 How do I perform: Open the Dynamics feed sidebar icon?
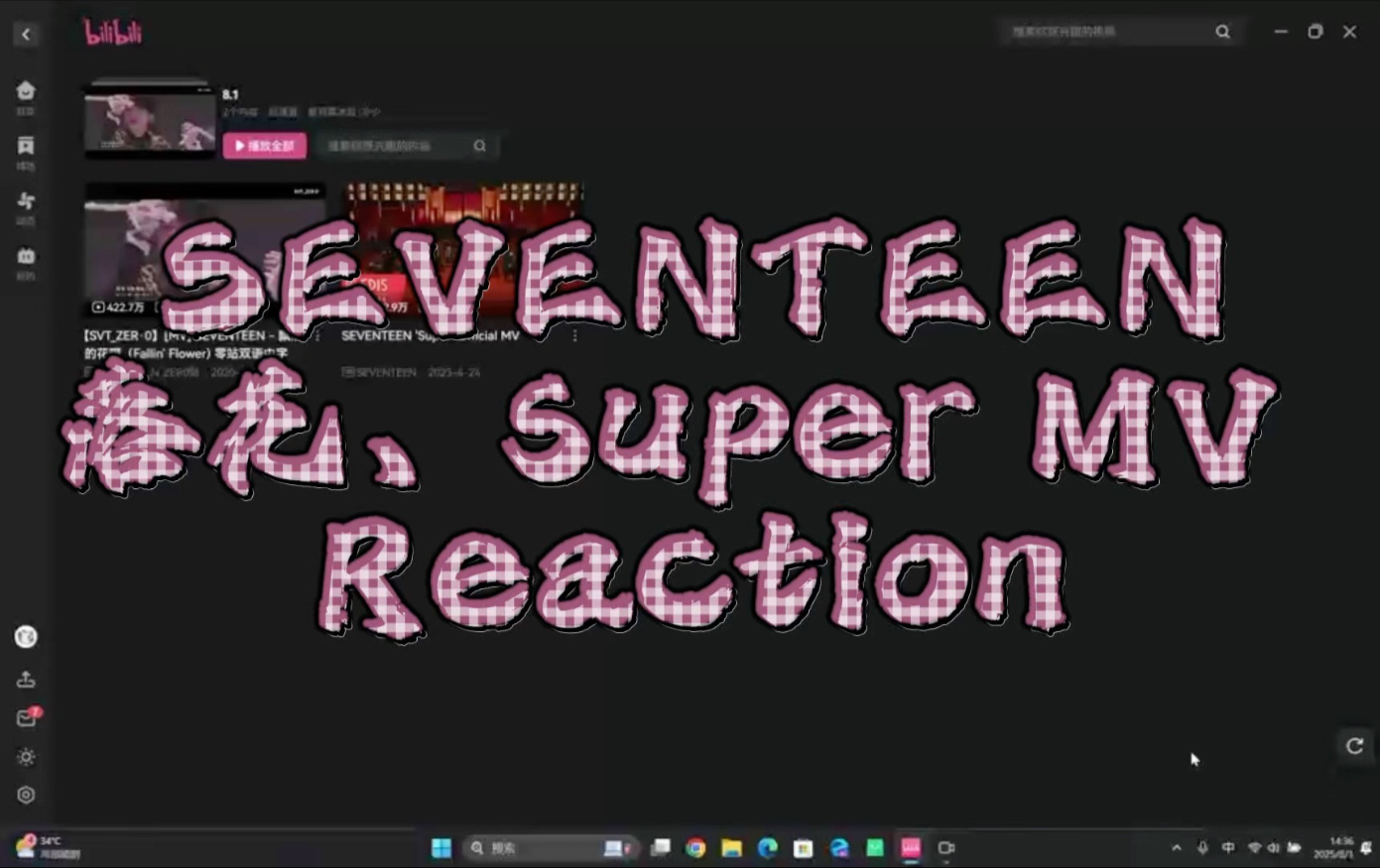click(x=25, y=201)
